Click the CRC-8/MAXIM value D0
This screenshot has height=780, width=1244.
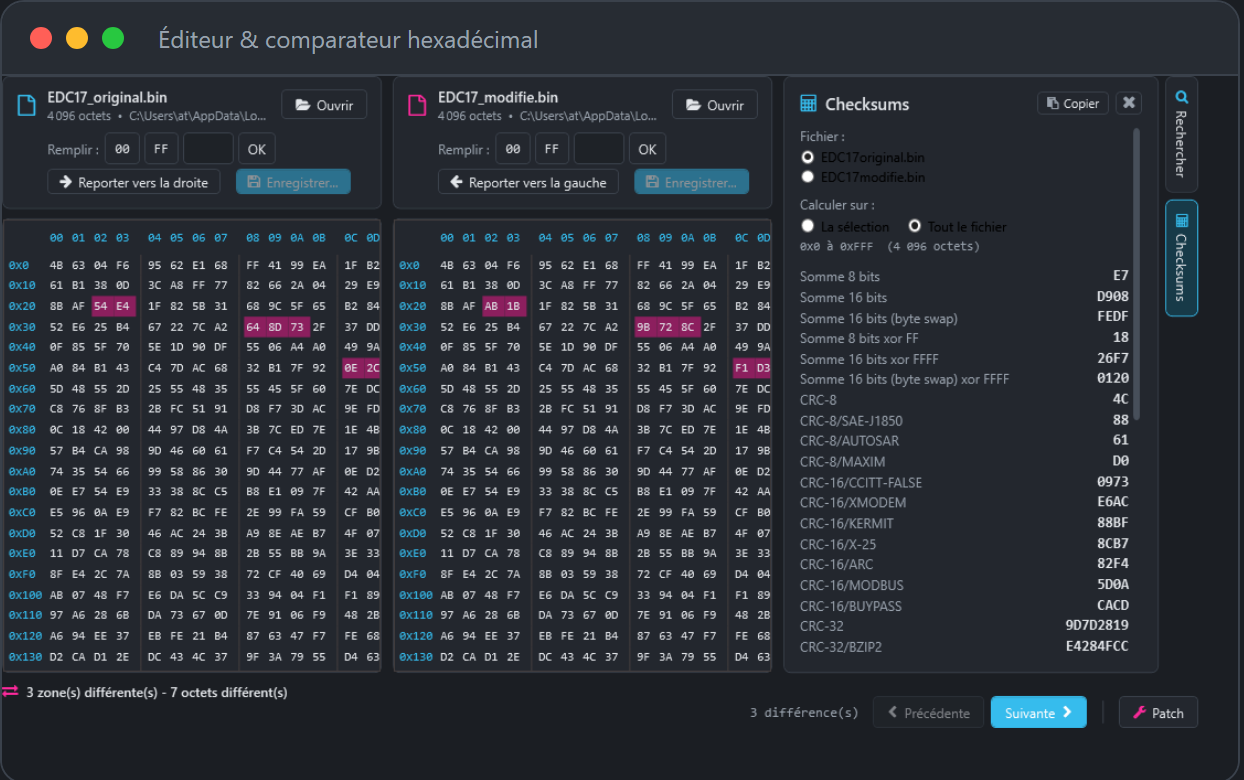coord(1121,461)
